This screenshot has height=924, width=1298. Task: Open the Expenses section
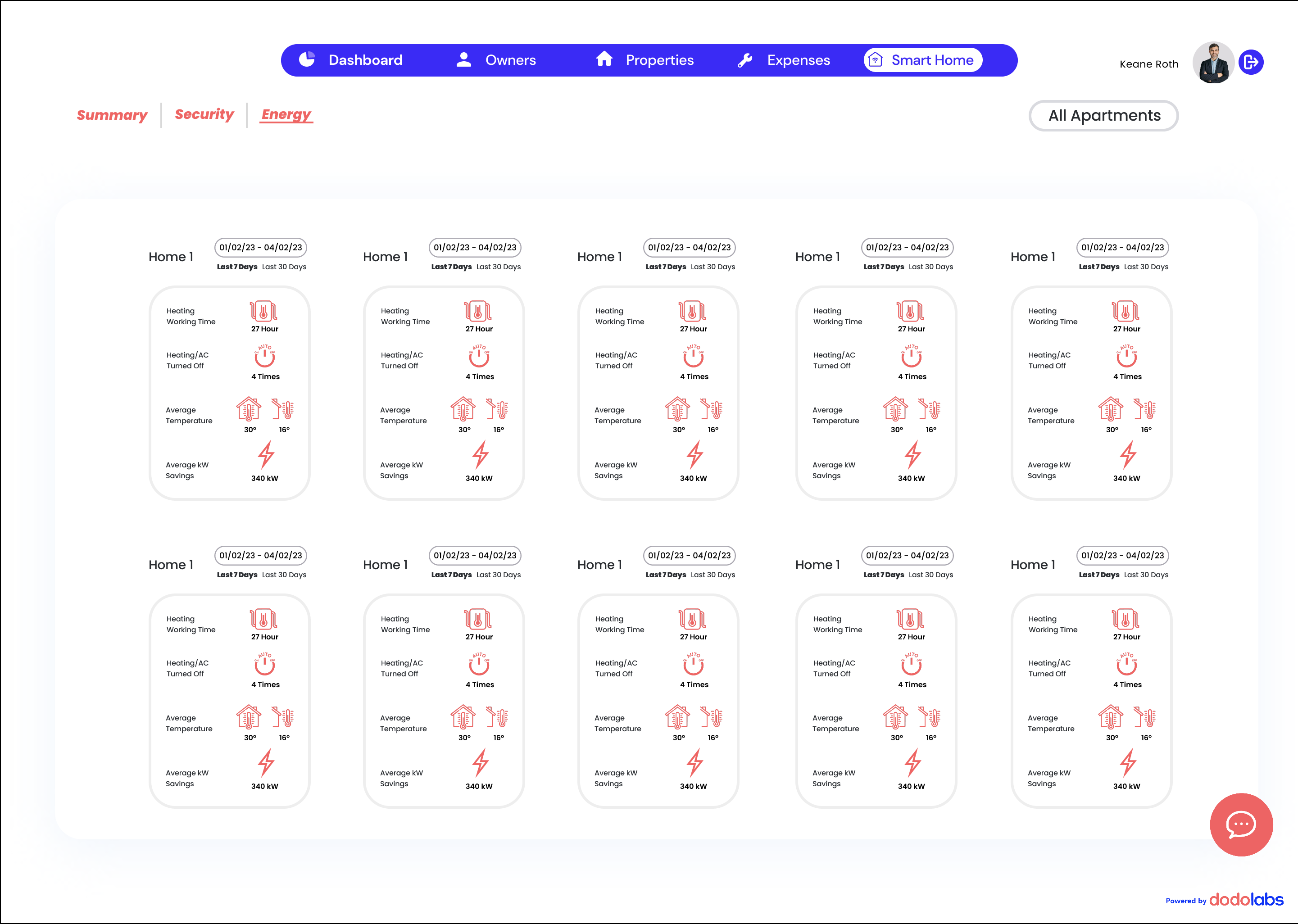click(784, 60)
